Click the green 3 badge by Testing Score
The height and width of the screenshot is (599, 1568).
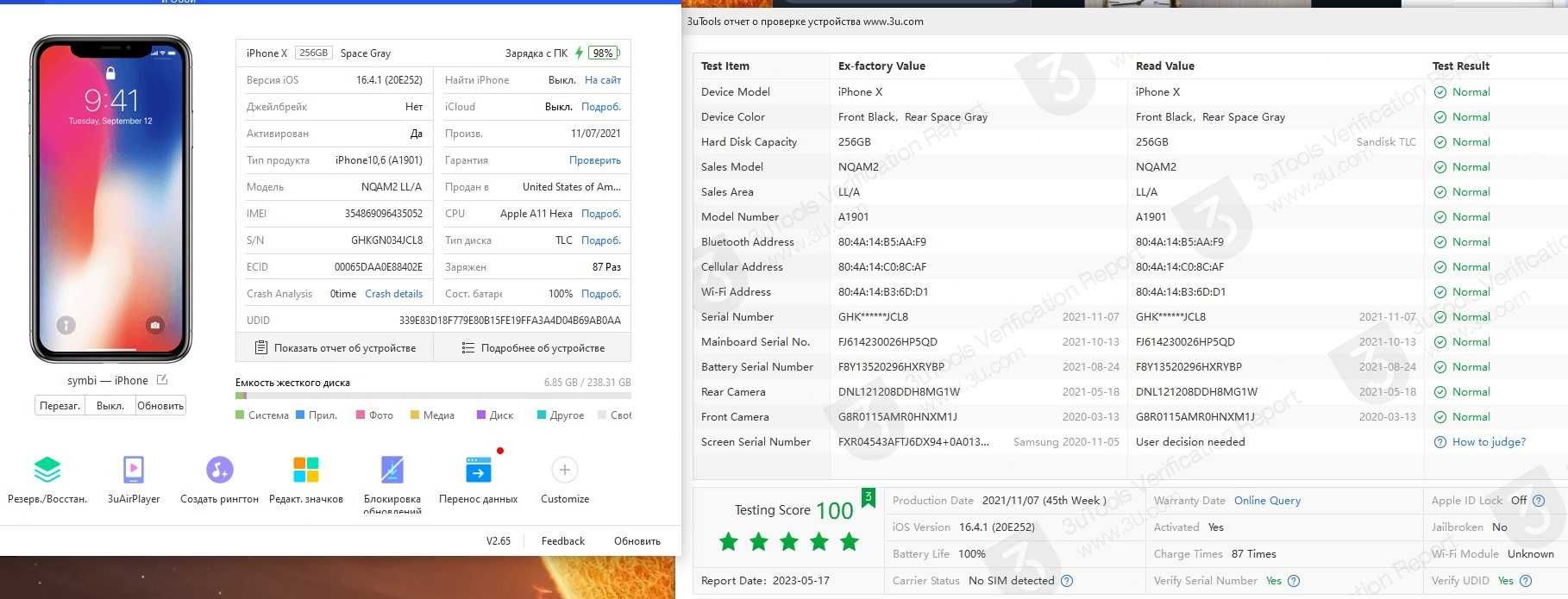pos(869,497)
